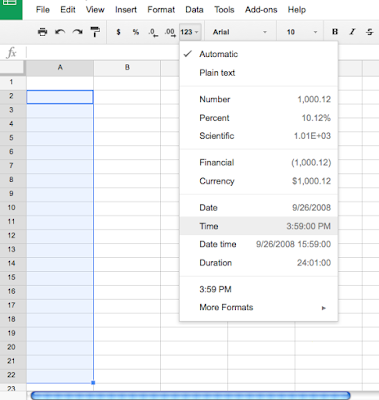Choose the Duration format 24:01:00
Screen dimensions: 379x400
[x=258, y=263]
